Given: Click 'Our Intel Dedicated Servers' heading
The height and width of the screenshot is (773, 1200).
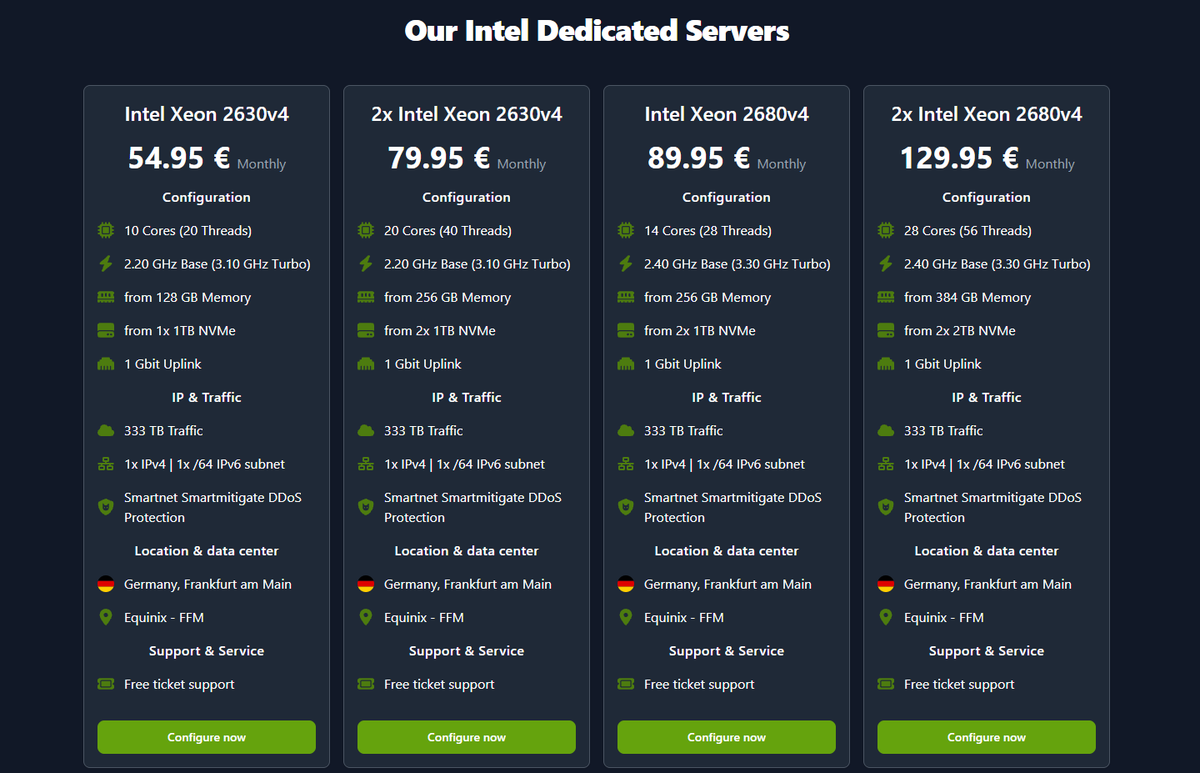Looking at the screenshot, I should click(x=597, y=31).
